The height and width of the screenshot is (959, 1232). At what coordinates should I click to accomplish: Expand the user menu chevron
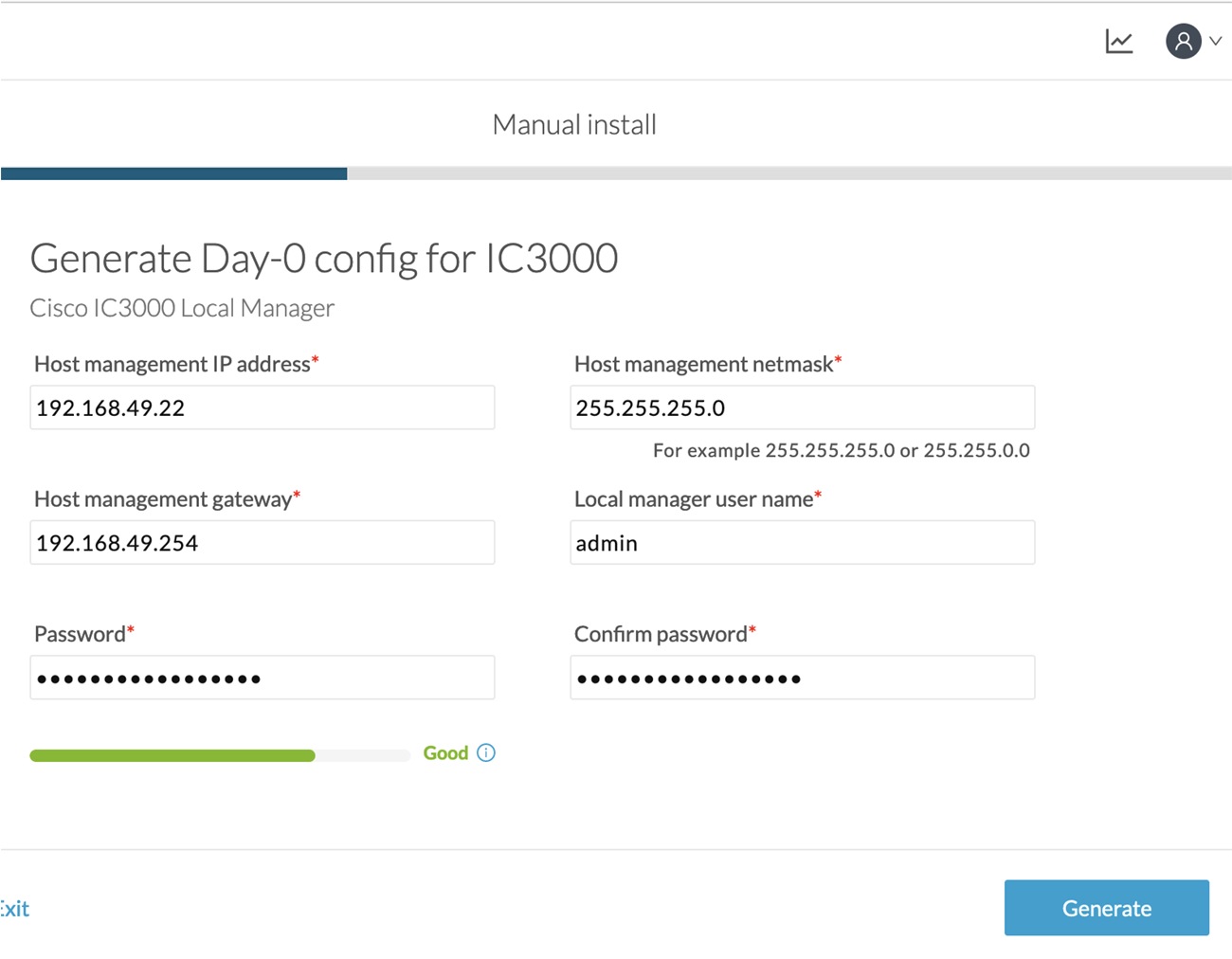click(x=1216, y=42)
